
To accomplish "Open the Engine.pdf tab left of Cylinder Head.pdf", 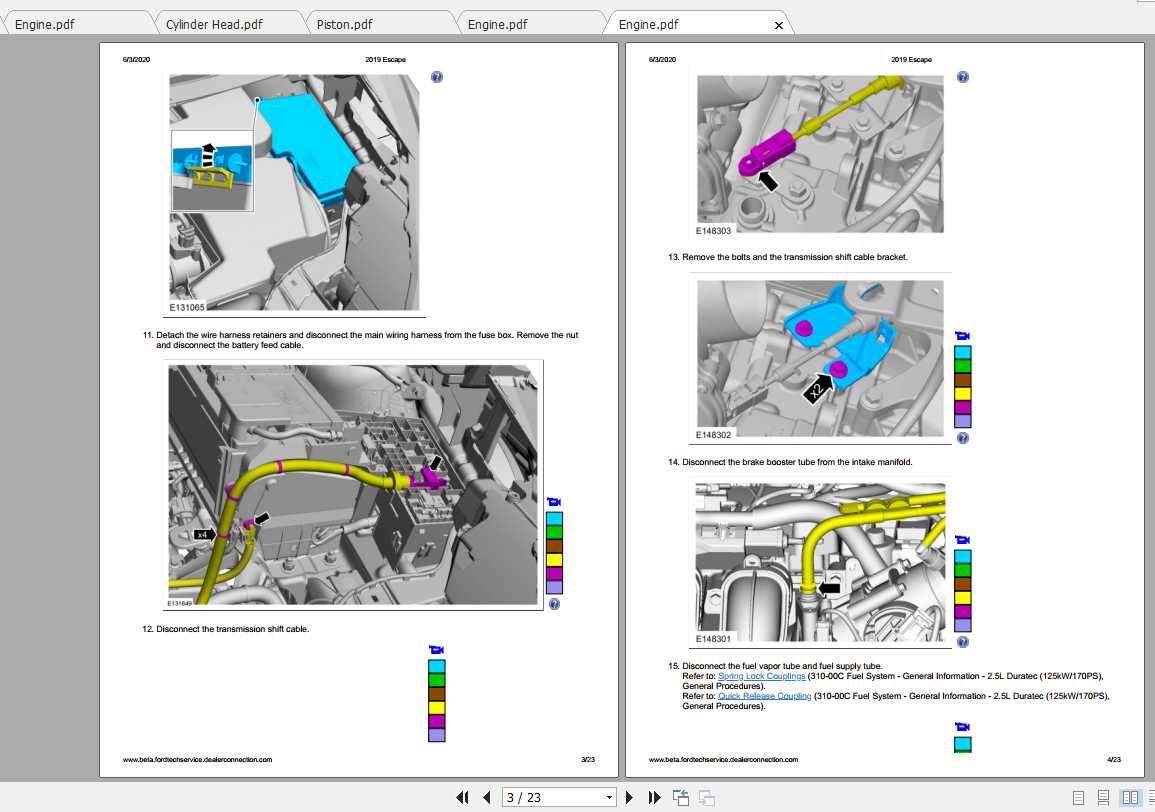I will point(45,24).
